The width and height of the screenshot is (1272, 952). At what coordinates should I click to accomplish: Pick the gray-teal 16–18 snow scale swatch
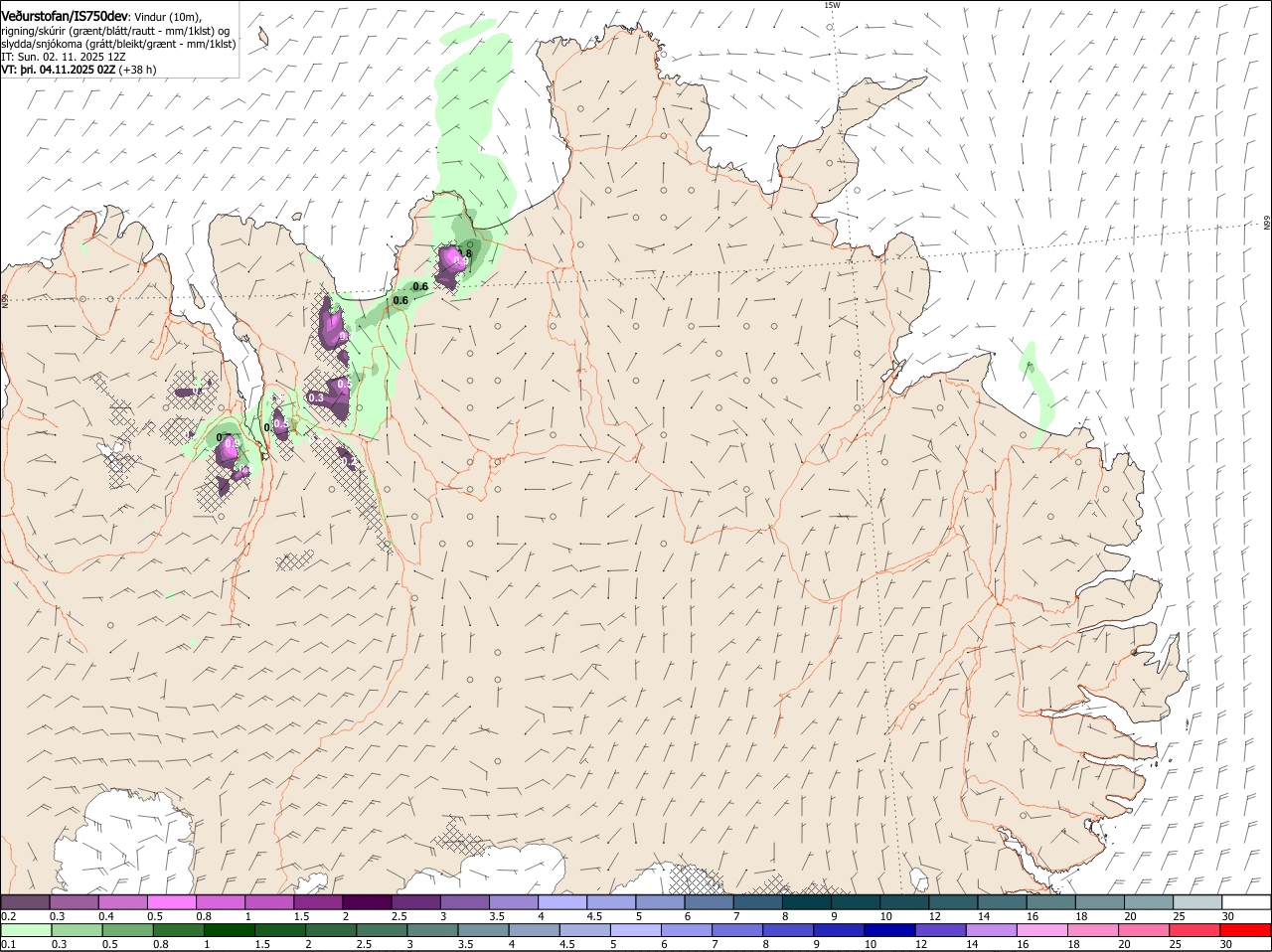coord(1050,902)
